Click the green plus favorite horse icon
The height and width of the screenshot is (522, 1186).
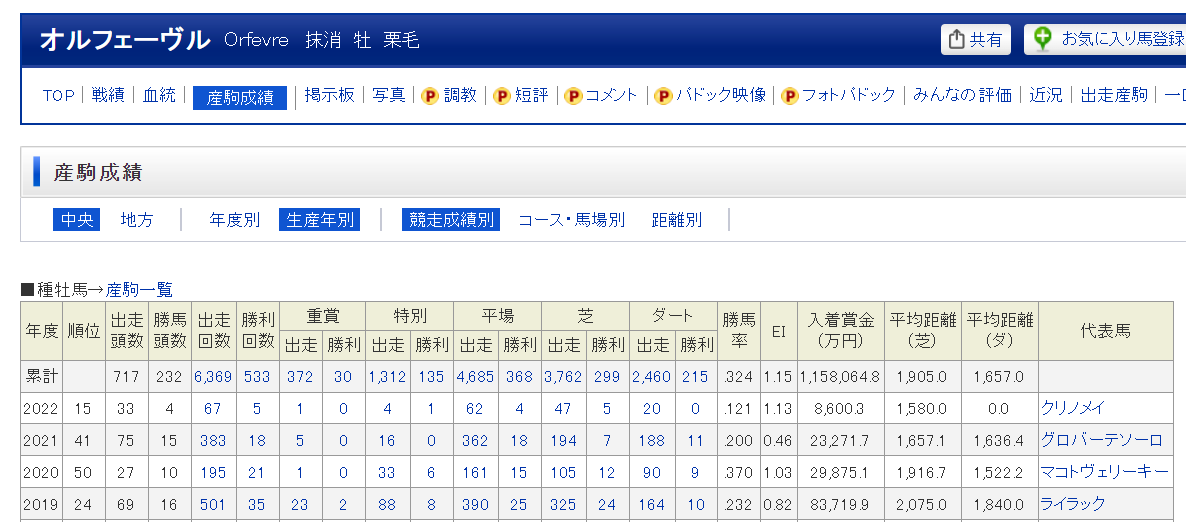[x=1043, y=39]
